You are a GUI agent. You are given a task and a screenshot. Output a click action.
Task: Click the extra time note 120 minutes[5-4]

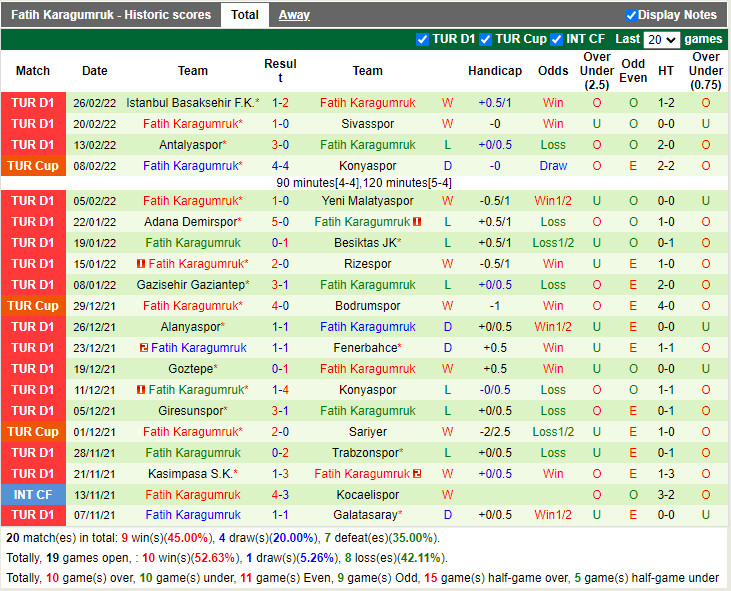tap(407, 183)
